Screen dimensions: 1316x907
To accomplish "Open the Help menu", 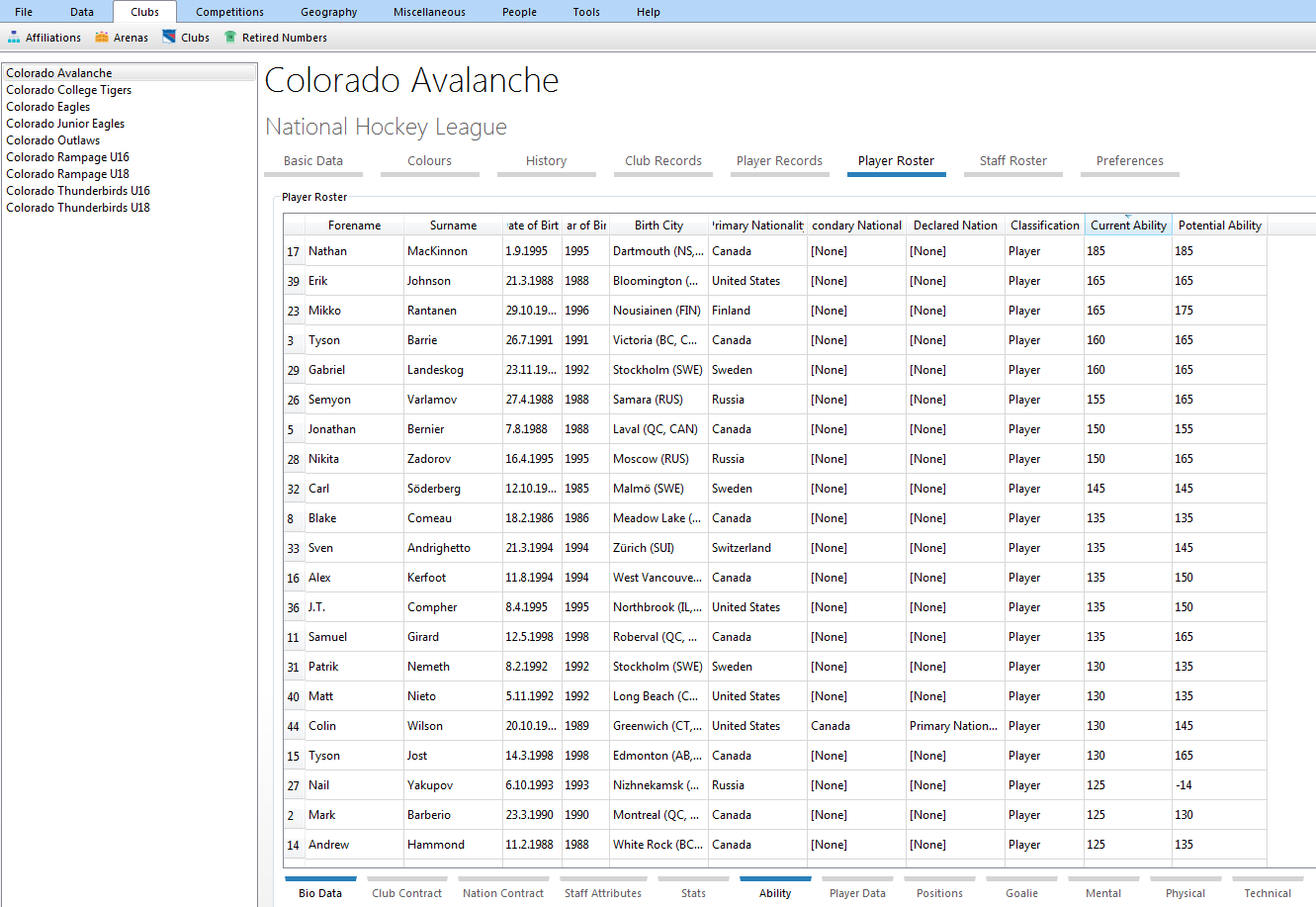I will 649,12.
